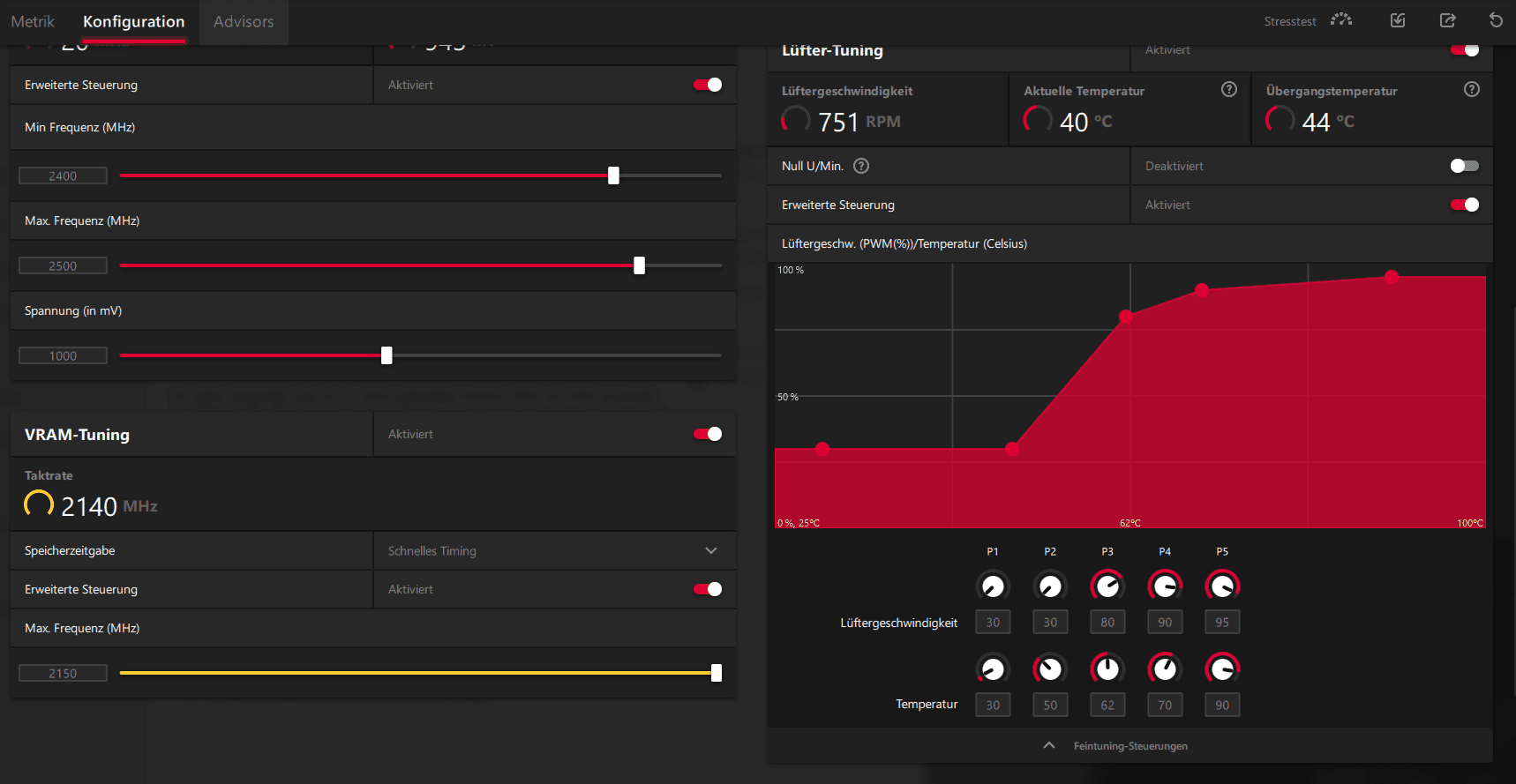Click the first fan curve point
1516x784 pixels.
coord(822,449)
